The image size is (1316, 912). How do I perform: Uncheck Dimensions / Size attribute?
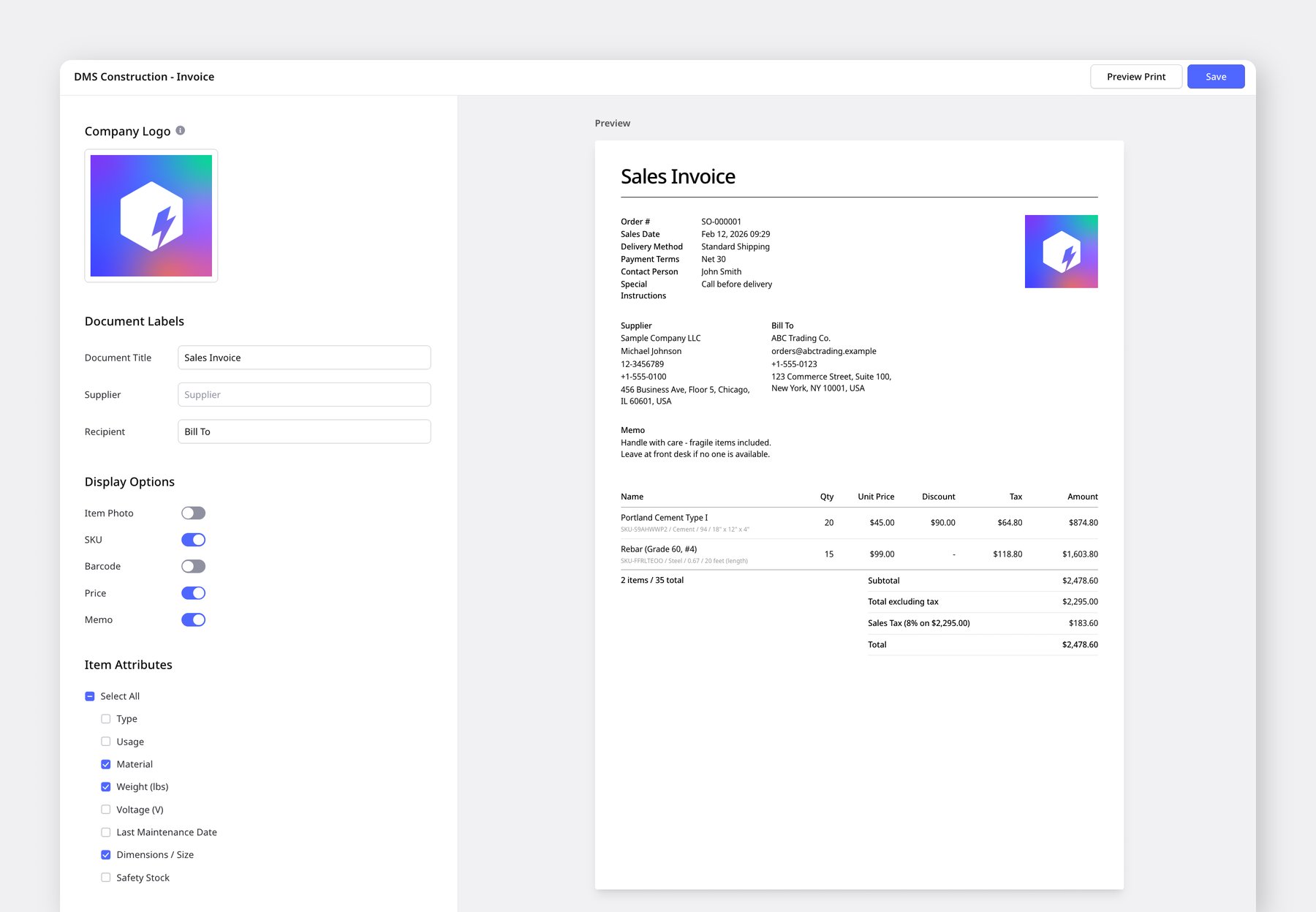point(106,855)
